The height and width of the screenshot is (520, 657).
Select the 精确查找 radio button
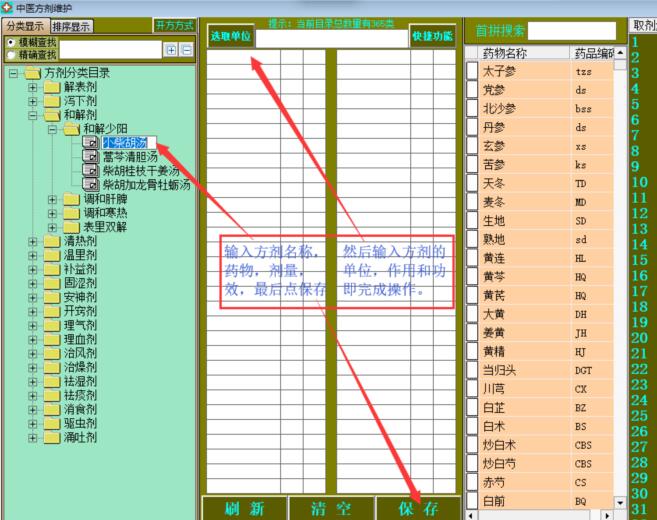pyautogui.click(x=10, y=55)
